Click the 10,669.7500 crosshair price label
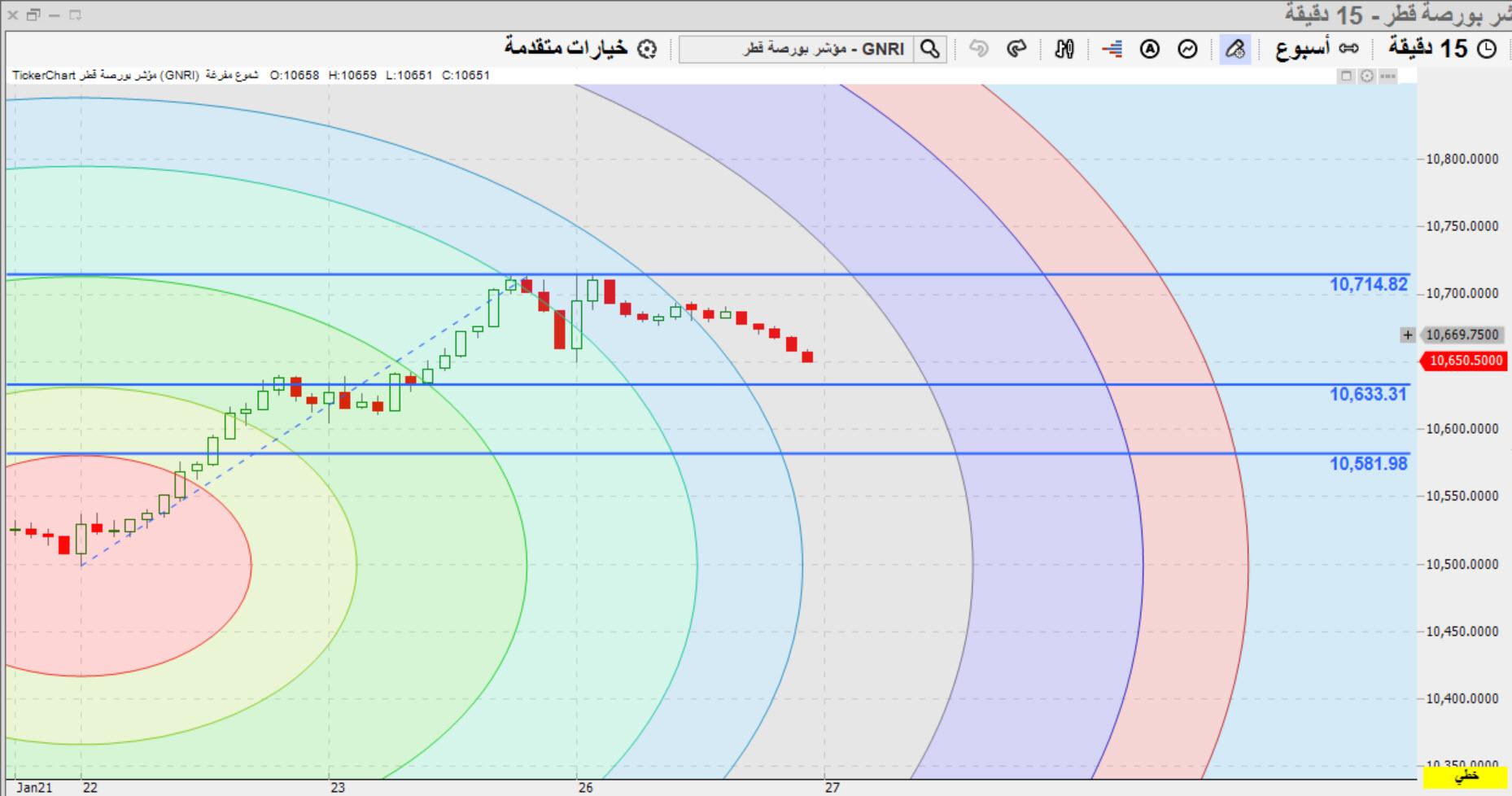 [x=1462, y=335]
